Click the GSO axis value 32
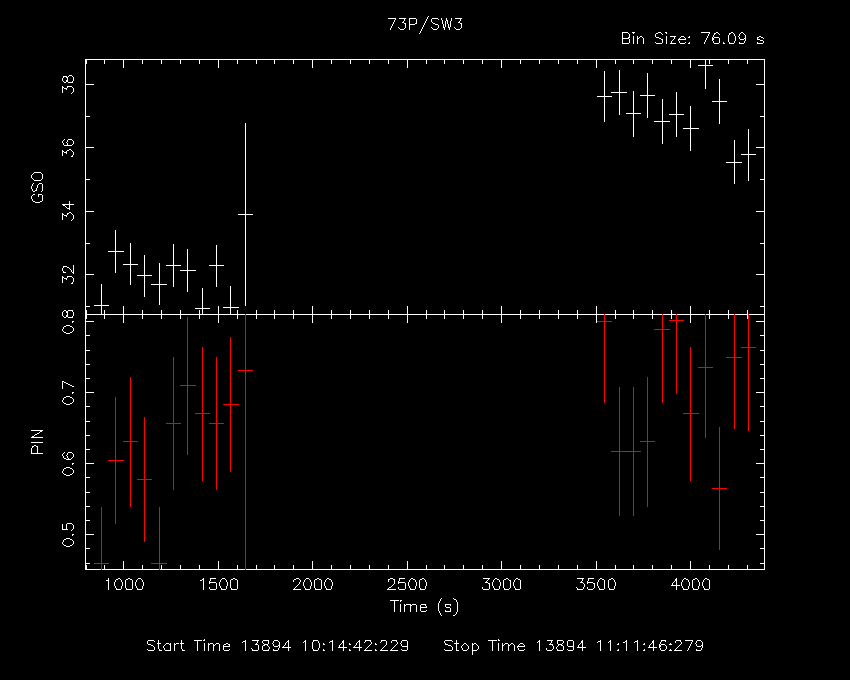This screenshot has height=680, width=850. pos(68,275)
